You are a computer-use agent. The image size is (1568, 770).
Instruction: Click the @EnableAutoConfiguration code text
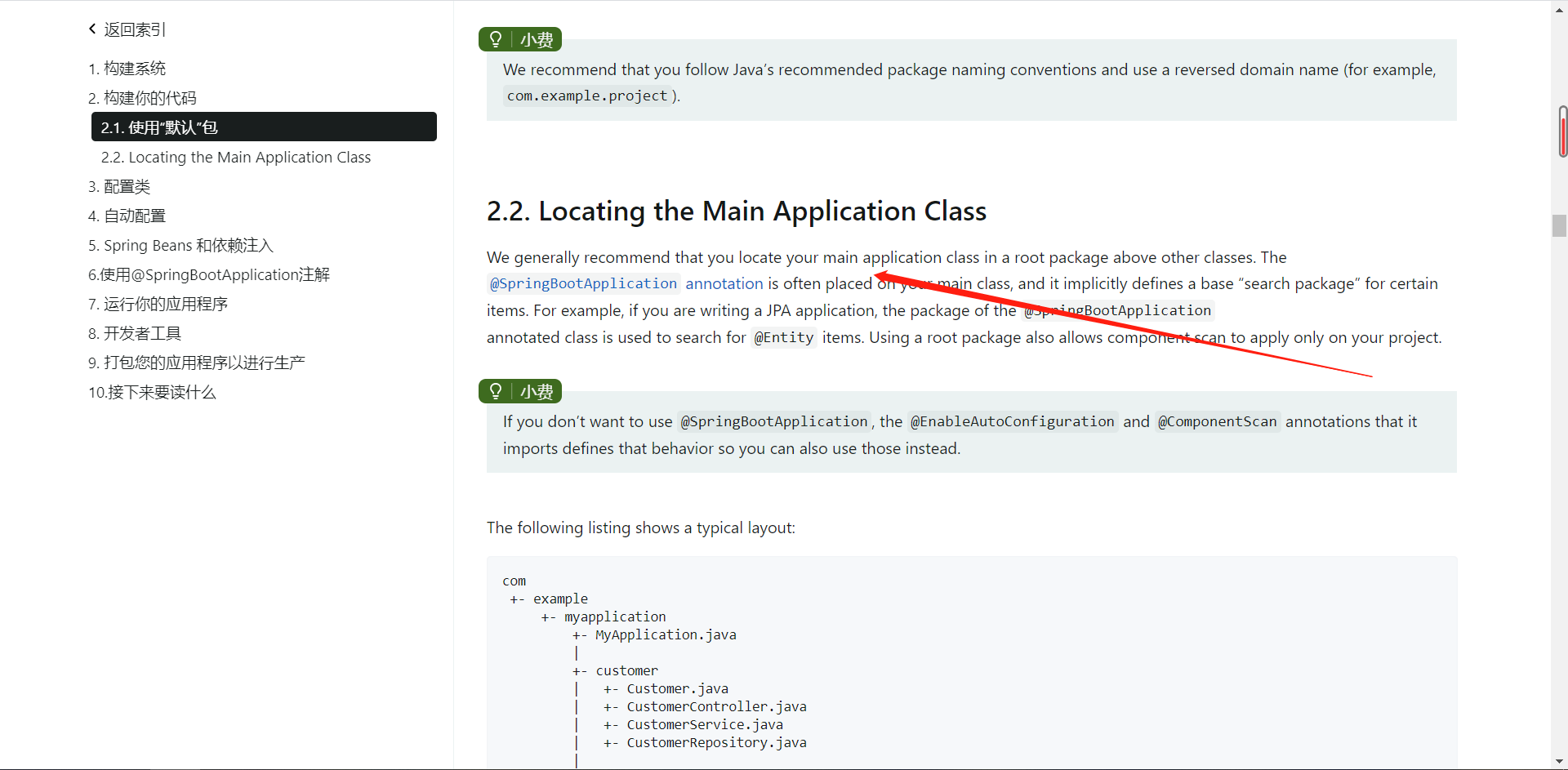point(1013,421)
